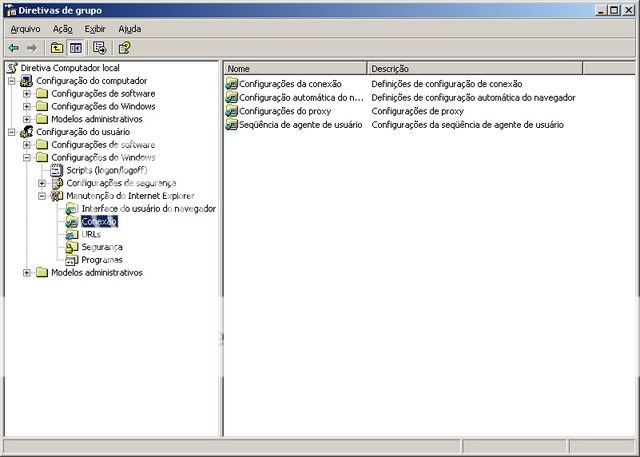The image size is (640, 457).
Task: Click the Diretivas de grupo title bar icon
Action: [x=10, y=10]
